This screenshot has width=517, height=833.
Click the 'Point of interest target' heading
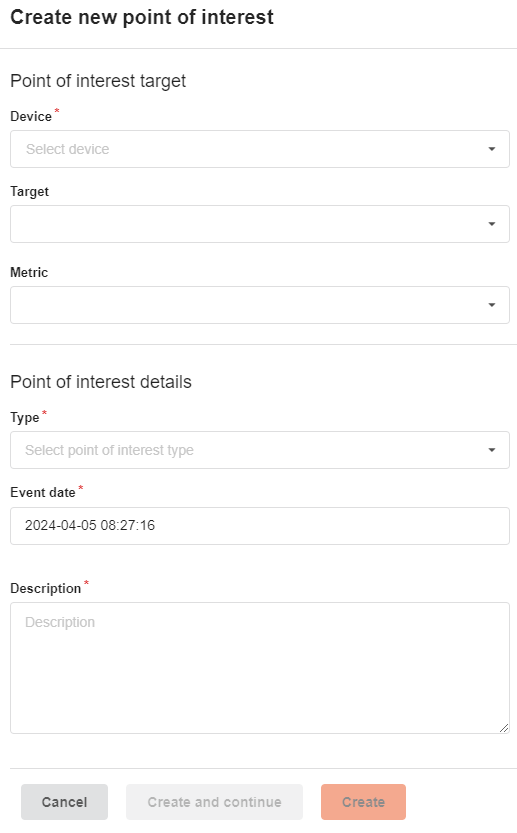pos(98,81)
